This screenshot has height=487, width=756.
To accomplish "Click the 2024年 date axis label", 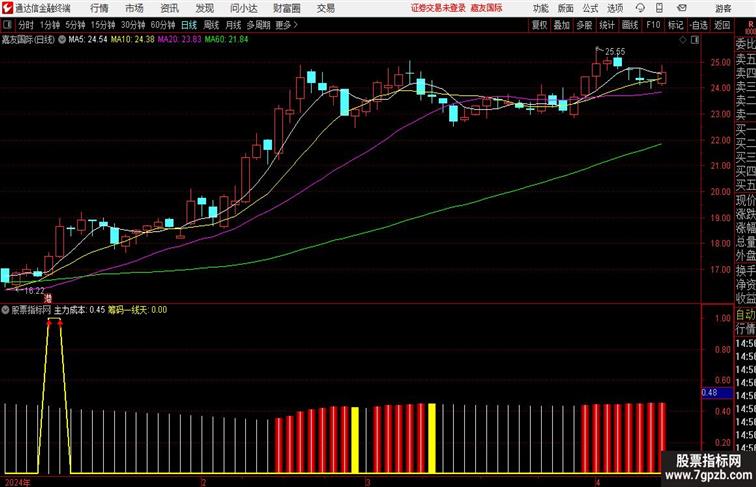I will pos(17,482).
